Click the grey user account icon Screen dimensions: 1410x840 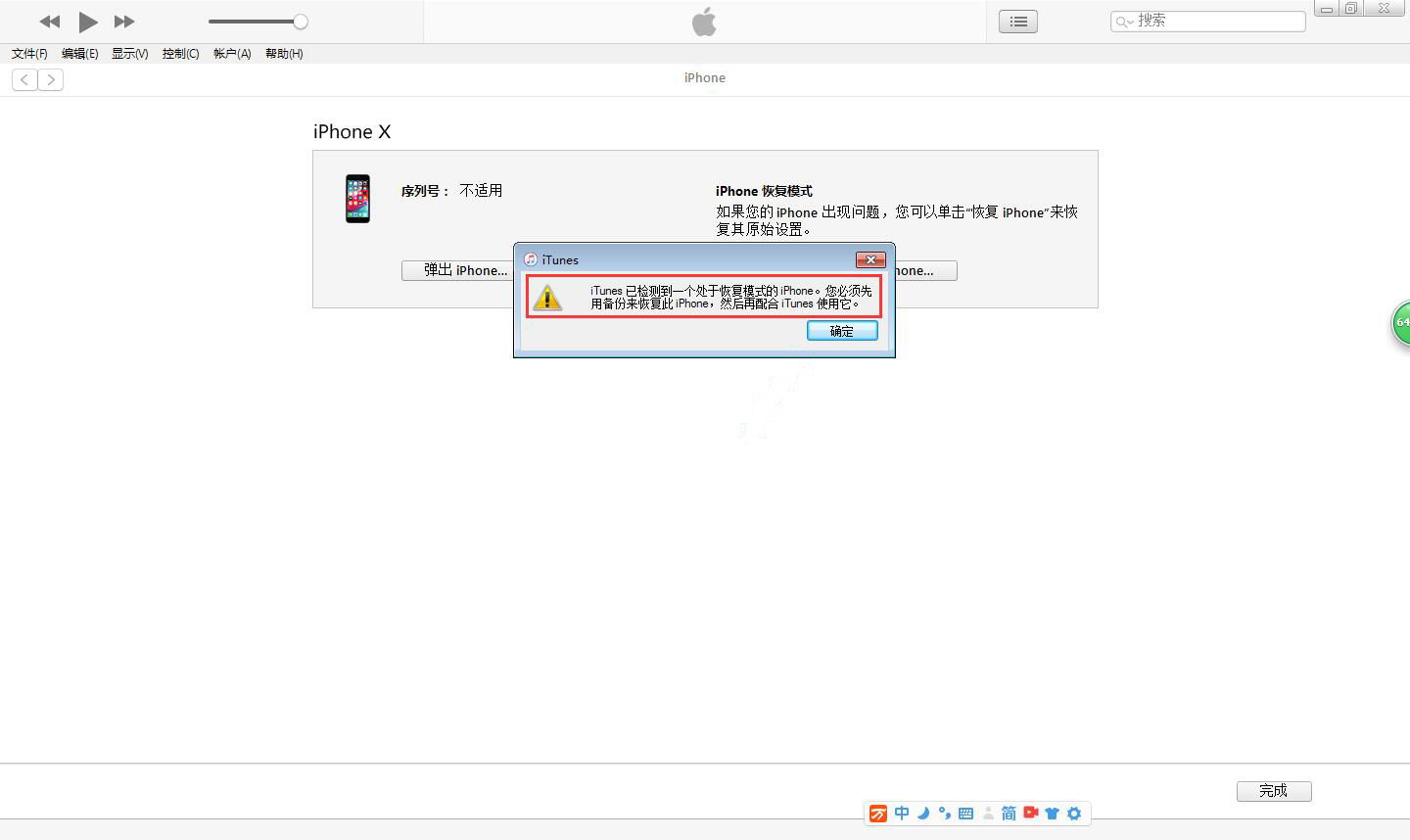(x=988, y=814)
